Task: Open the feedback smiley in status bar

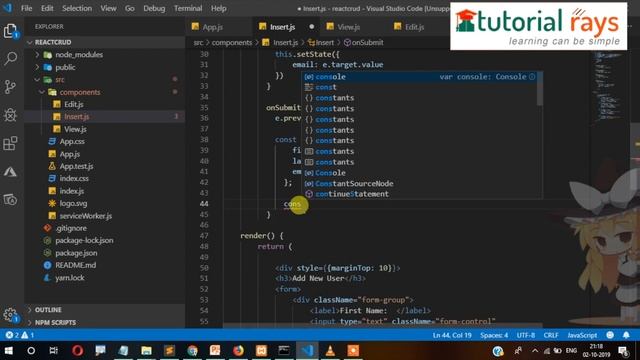Action: 610,335
